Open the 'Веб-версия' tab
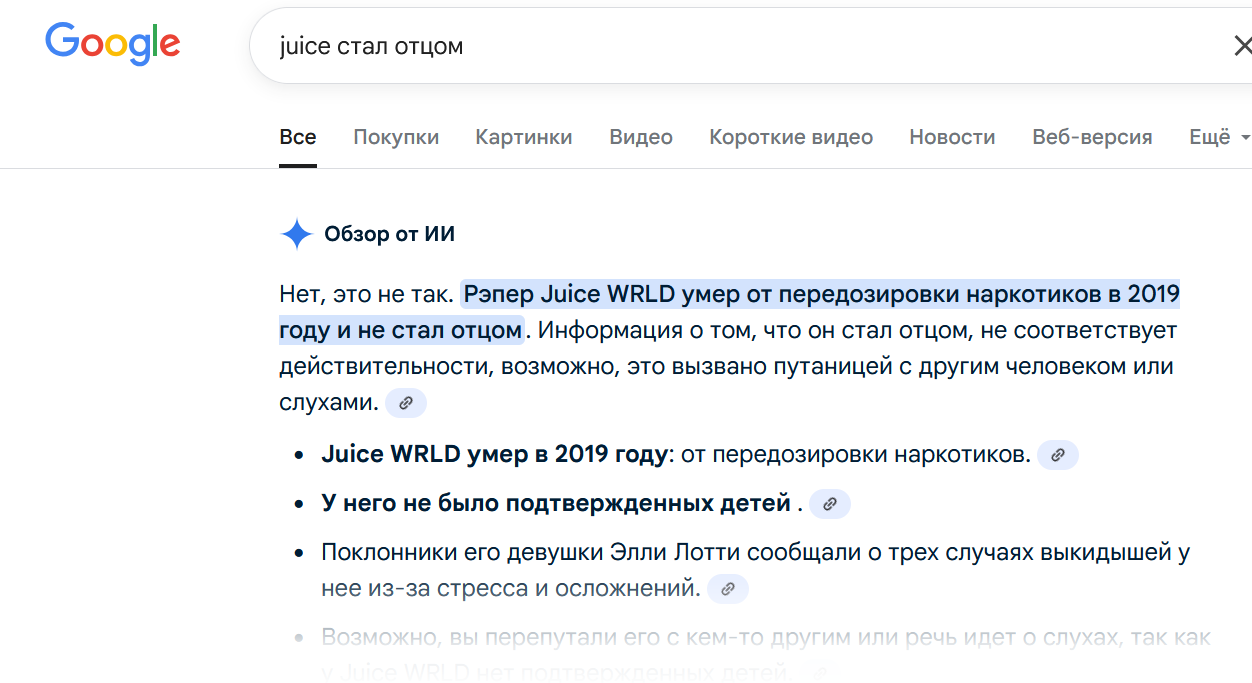Viewport: 1252px width, 683px height. [x=1092, y=138]
